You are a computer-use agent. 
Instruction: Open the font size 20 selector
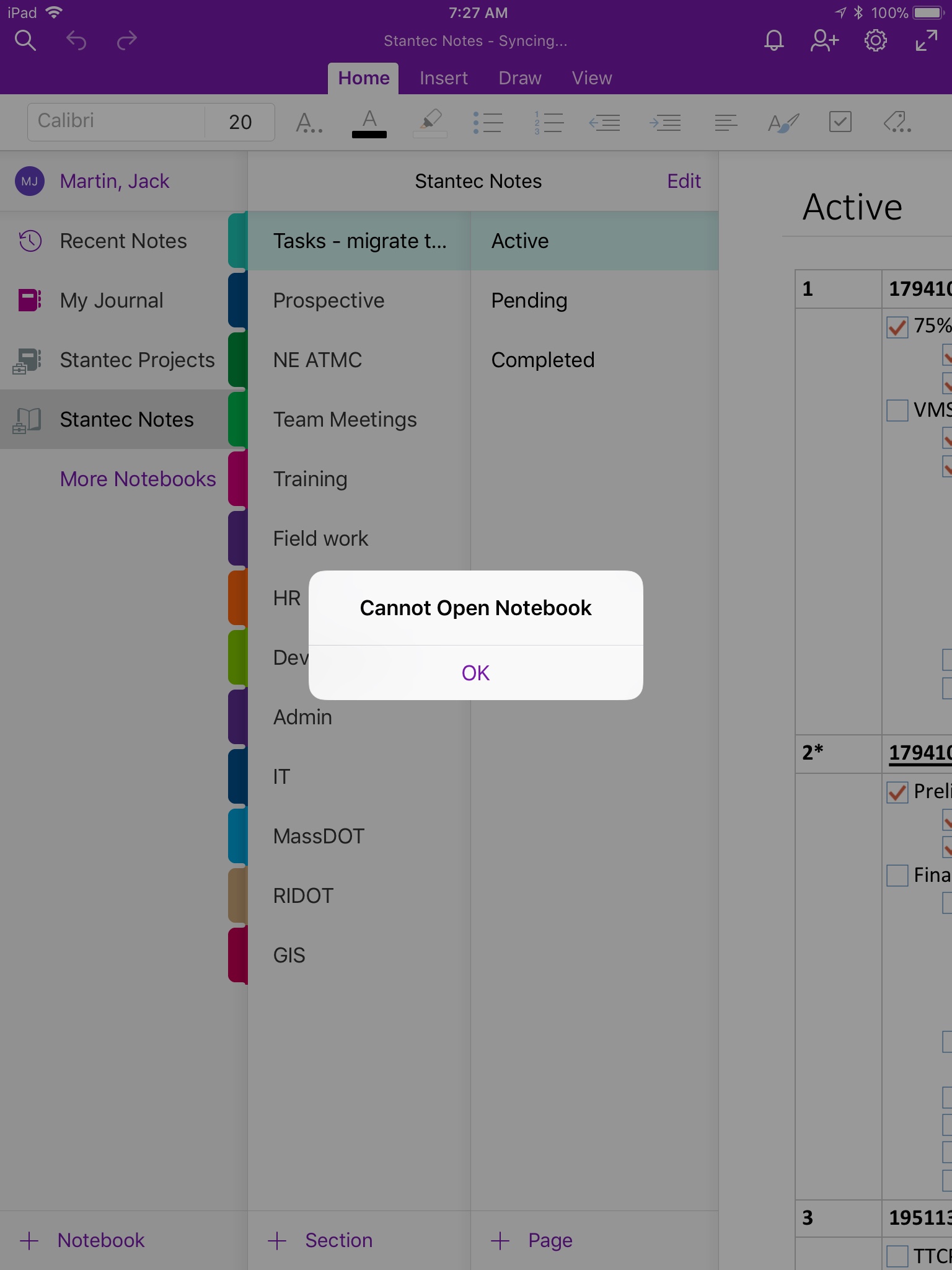point(240,122)
